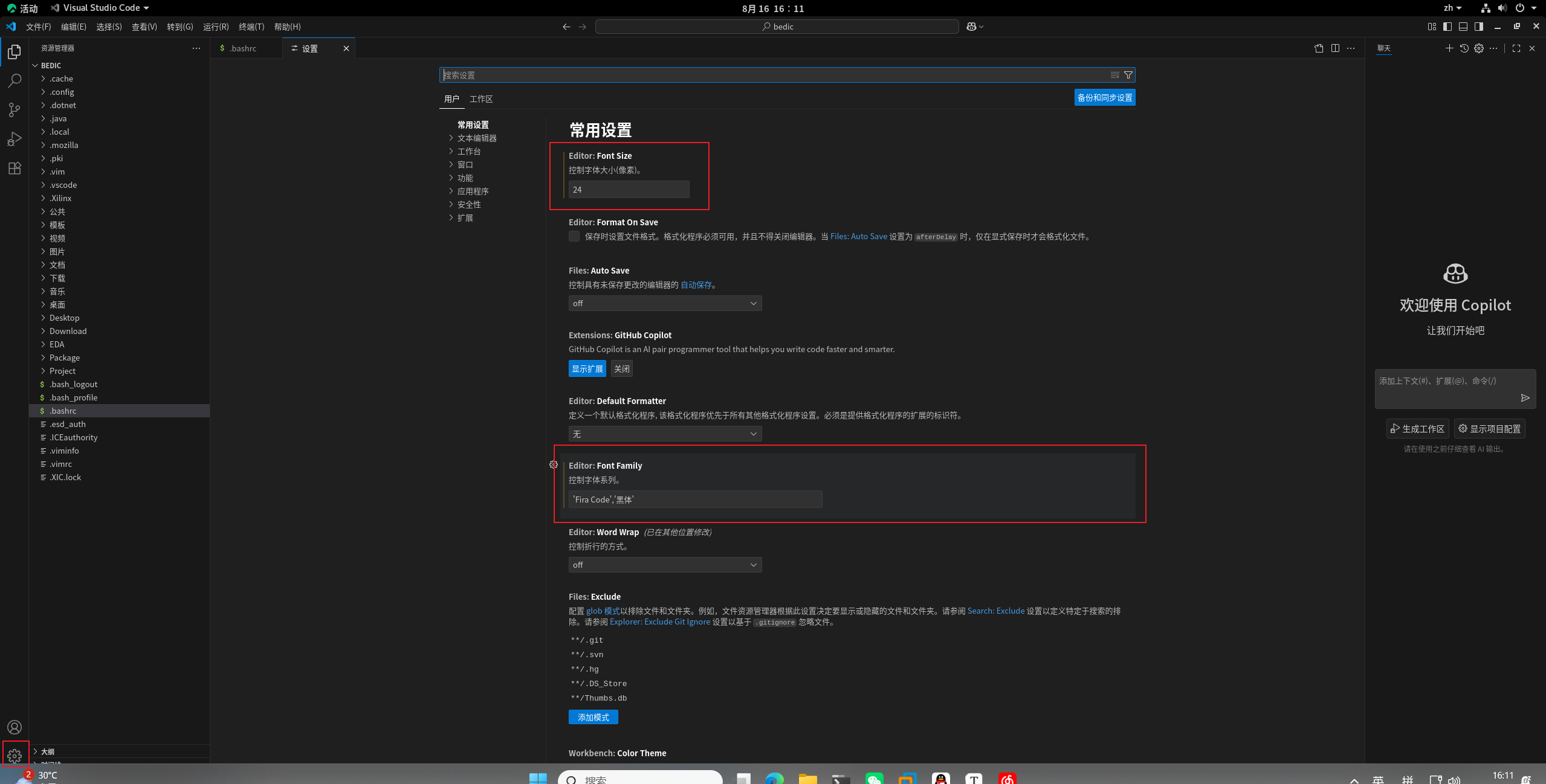Open the Search view in activity bar
This screenshot has height=784, width=1546.
(15, 80)
